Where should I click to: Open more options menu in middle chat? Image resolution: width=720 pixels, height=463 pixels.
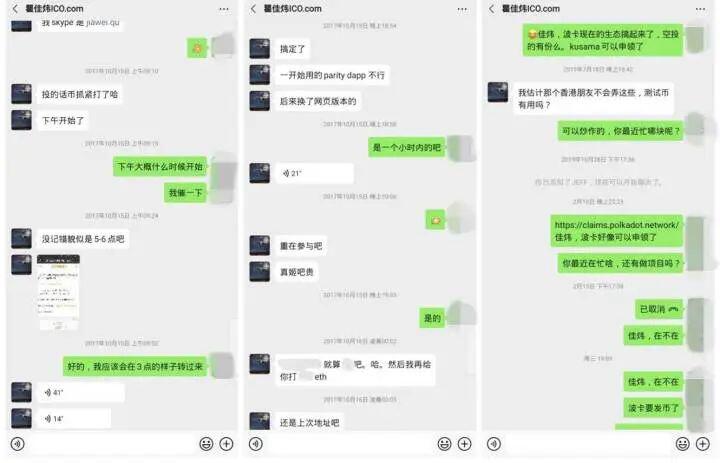click(x=462, y=9)
